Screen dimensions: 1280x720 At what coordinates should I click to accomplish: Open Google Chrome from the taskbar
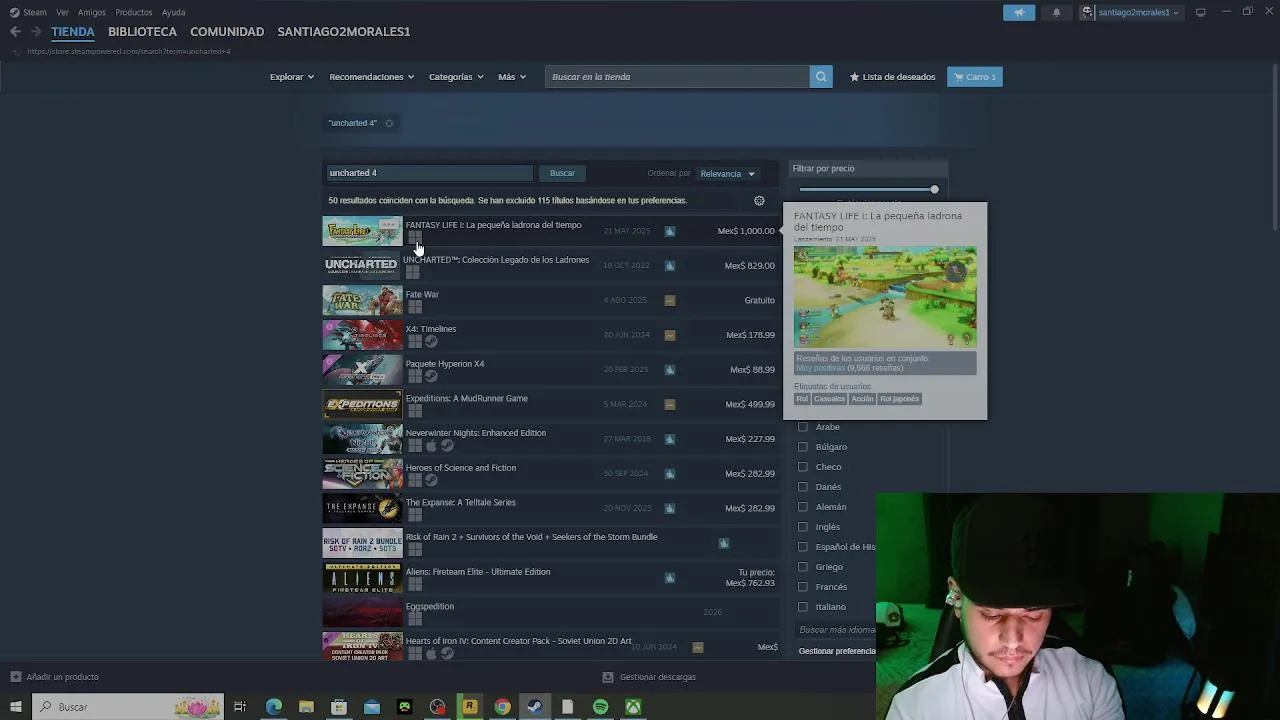click(x=502, y=707)
